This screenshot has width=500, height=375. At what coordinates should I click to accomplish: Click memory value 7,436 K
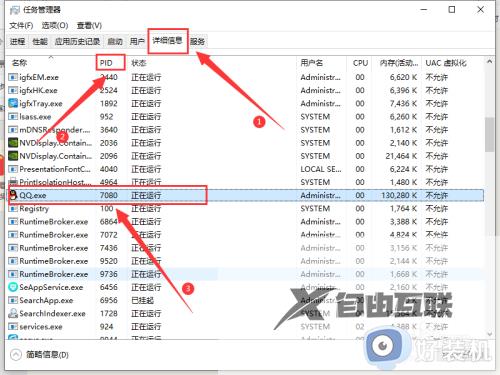(x=403, y=104)
